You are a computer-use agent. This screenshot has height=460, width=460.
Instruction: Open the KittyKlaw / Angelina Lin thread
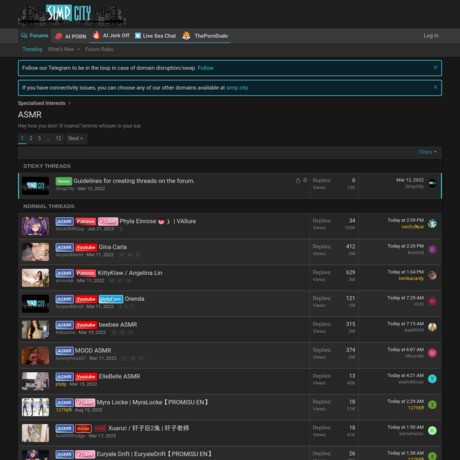click(130, 273)
